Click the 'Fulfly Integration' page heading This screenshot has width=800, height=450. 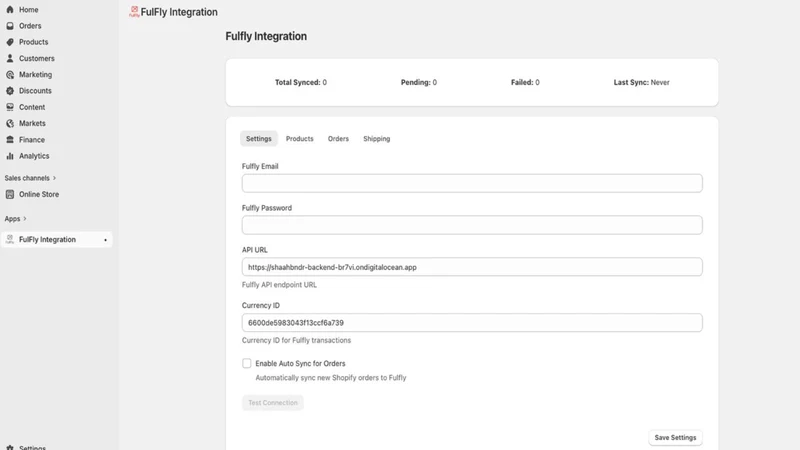[x=266, y=36]
